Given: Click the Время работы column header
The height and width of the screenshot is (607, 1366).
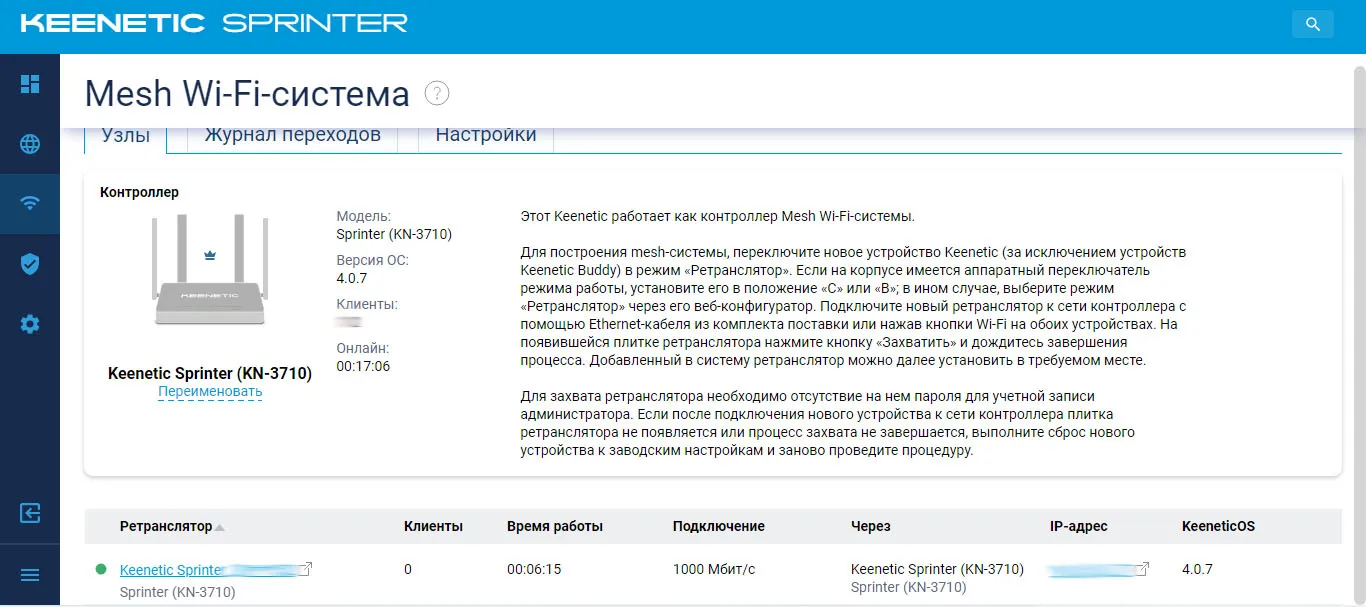Looking at the screenshot, I should (555, 526).
